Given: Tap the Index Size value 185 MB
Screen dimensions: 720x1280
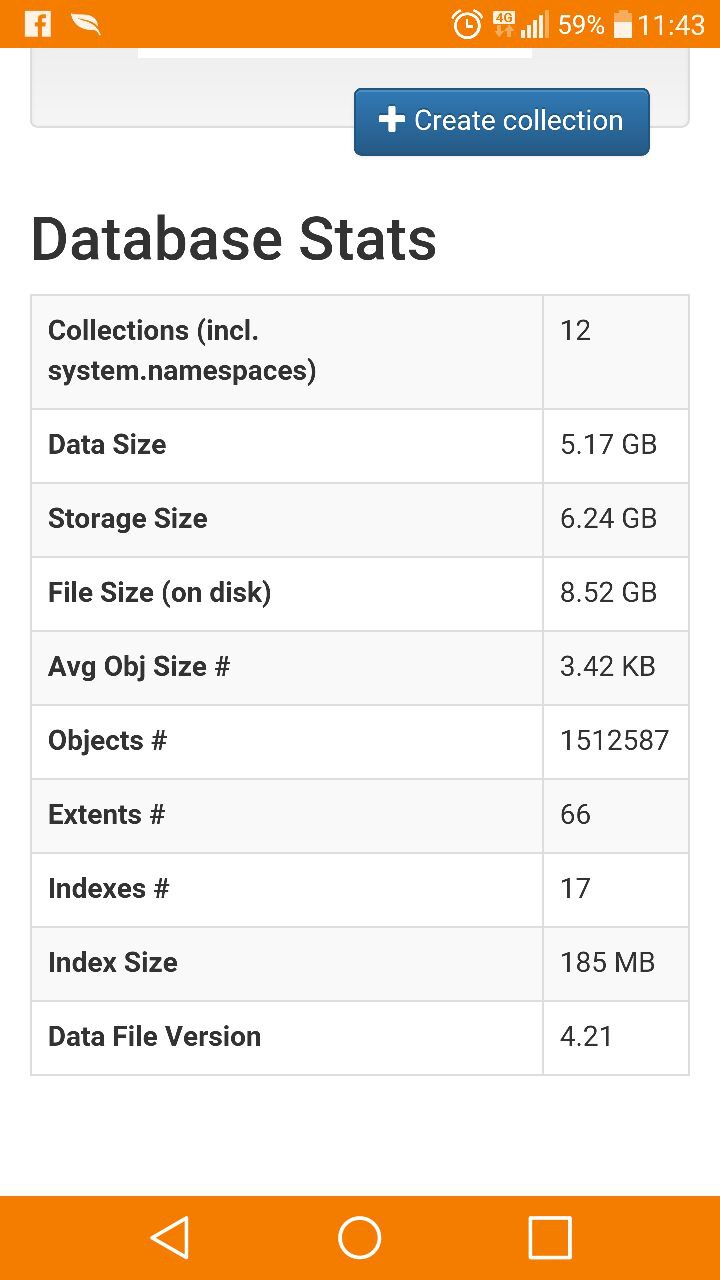Looking at the screenshot, I should click(x=607, y=963).
